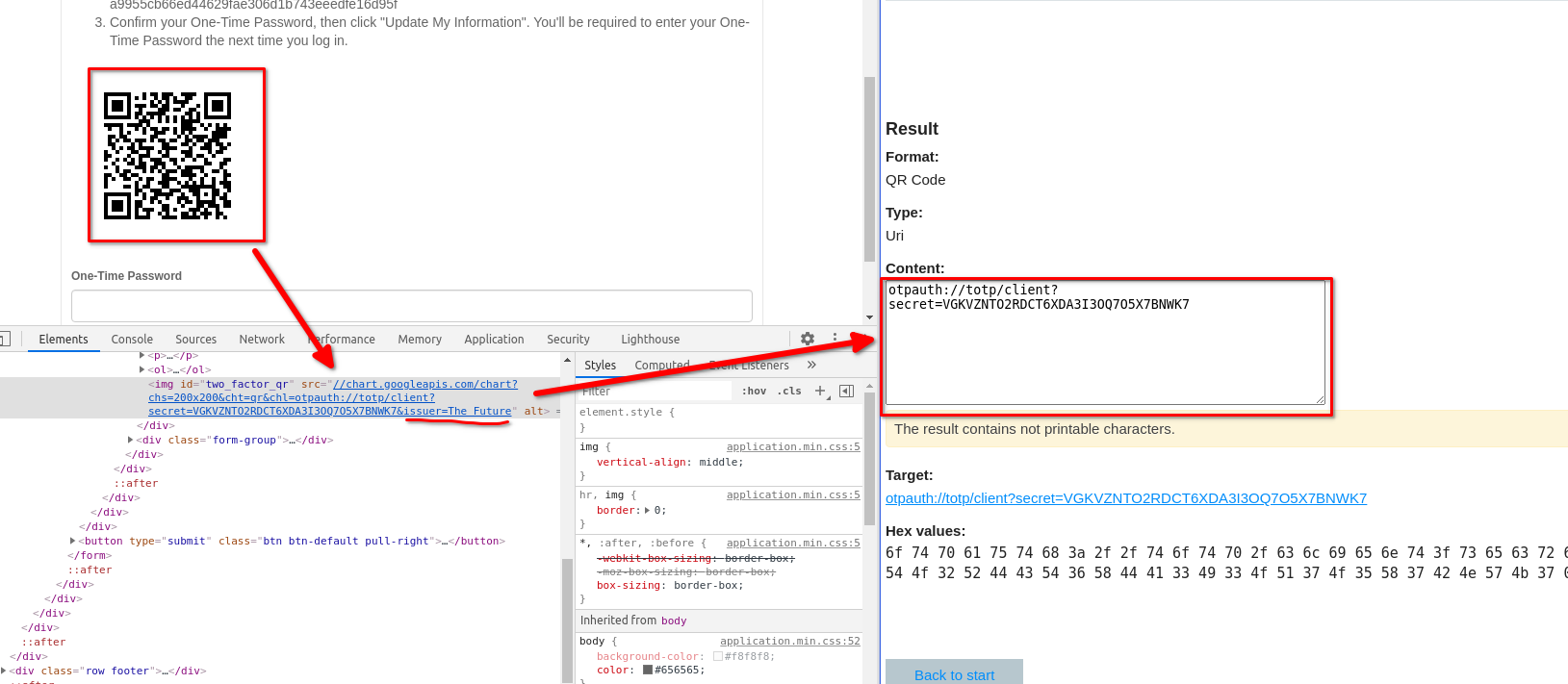Open the Security tab
Screen dimensions: 1568x684
(568, 340)
